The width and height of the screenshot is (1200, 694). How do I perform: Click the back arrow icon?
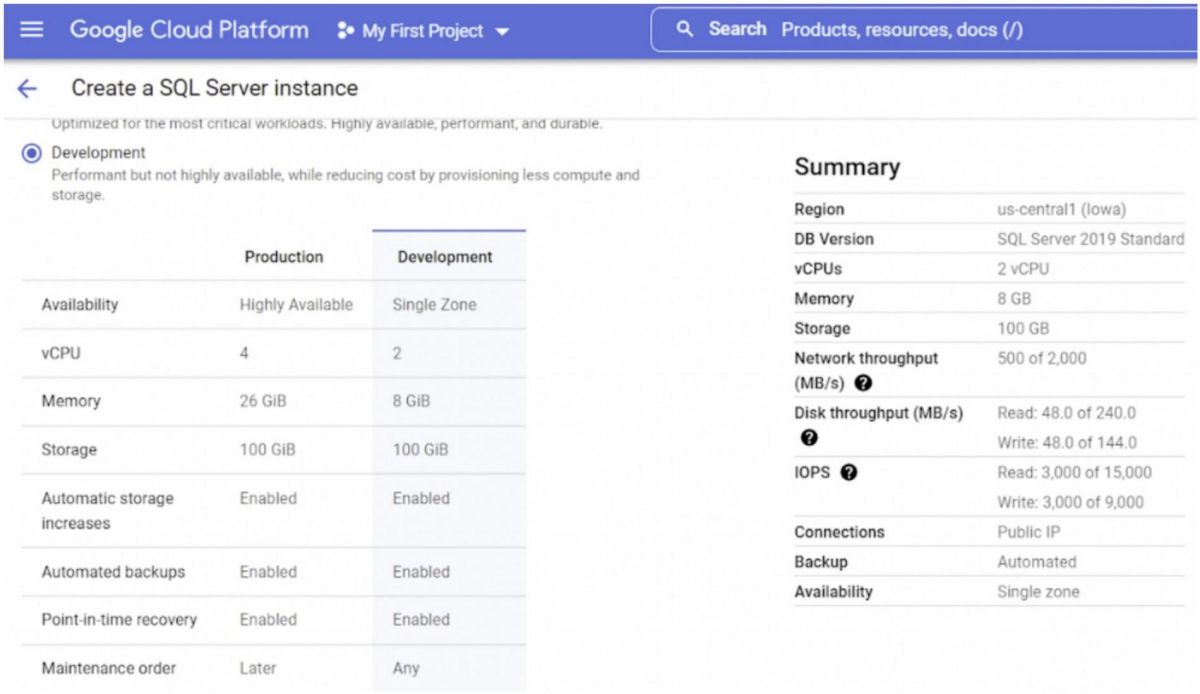(27, 89)
